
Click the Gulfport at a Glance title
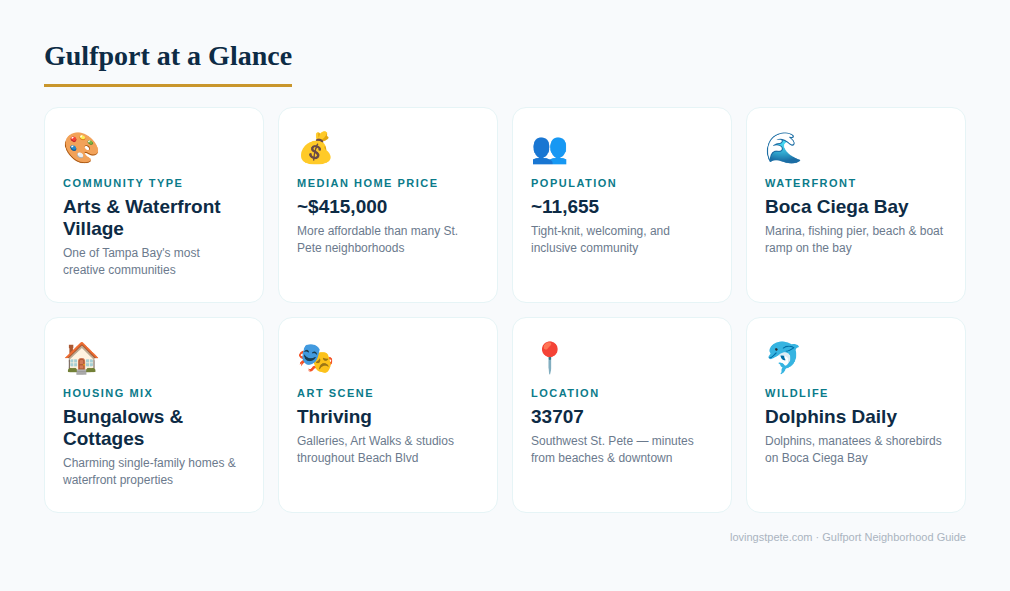click(x=168, y=56)
